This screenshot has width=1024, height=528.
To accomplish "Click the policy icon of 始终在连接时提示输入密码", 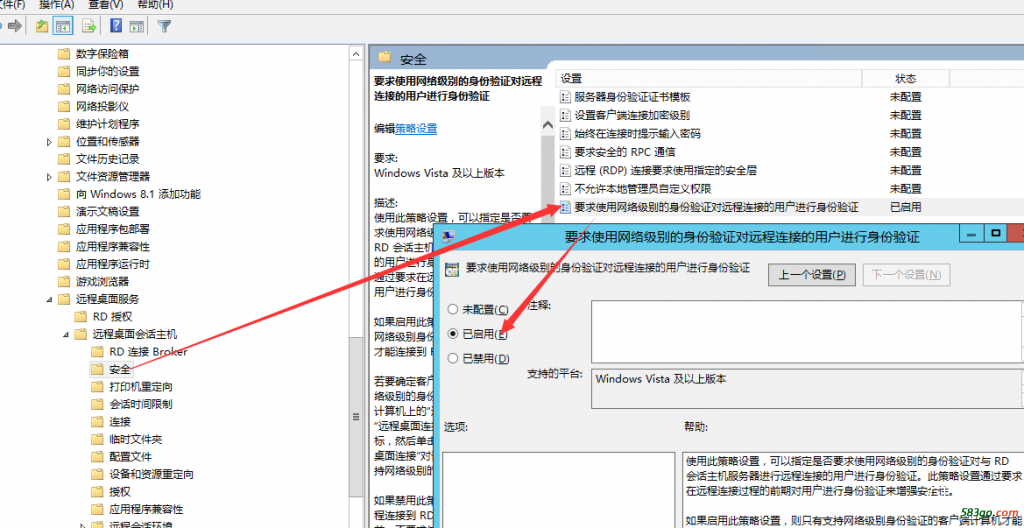I will pyautogui.click(x=566, y=133).
